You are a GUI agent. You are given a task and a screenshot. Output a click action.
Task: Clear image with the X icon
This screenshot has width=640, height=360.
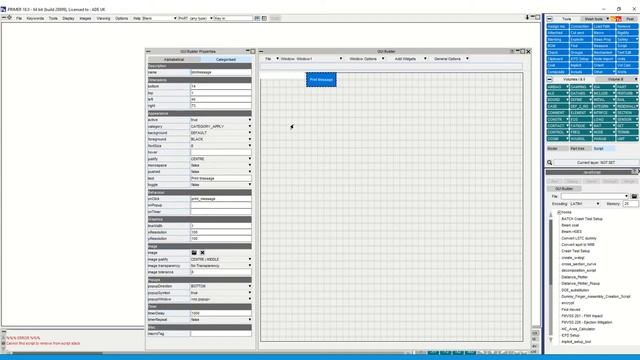click(202, 253)
